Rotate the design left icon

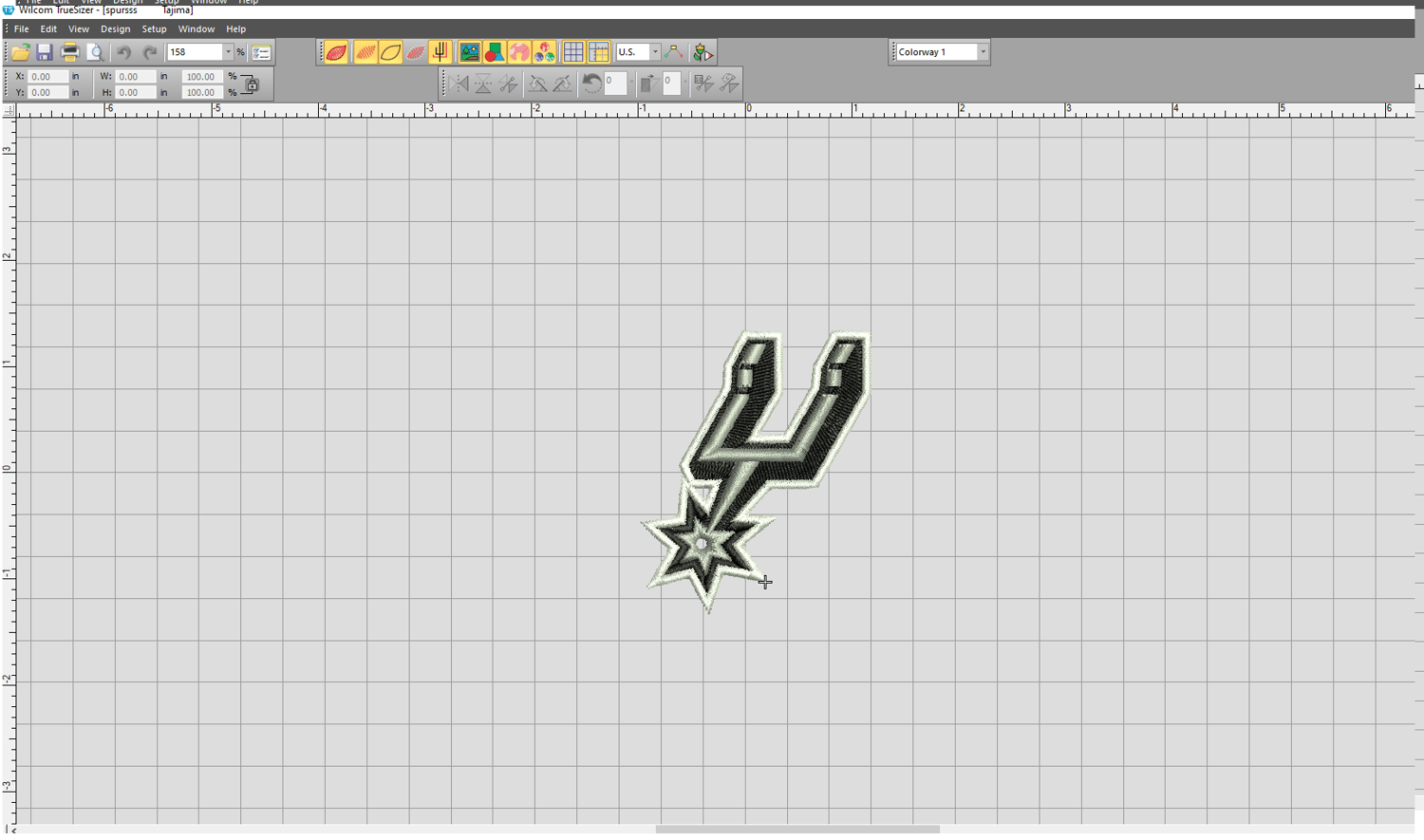point(537,84)
